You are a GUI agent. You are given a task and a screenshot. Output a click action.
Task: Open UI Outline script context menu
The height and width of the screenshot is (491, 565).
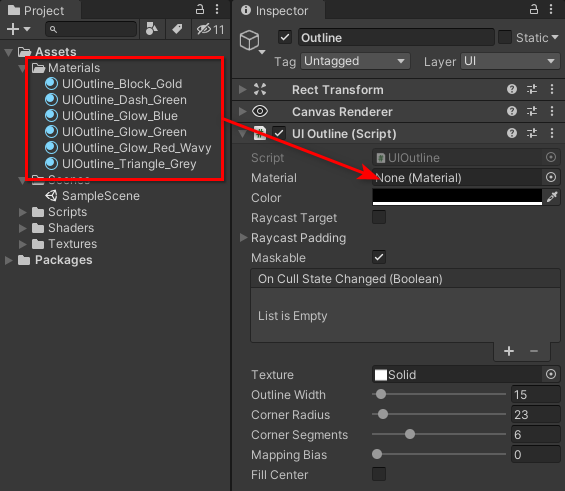coord(552,133)
